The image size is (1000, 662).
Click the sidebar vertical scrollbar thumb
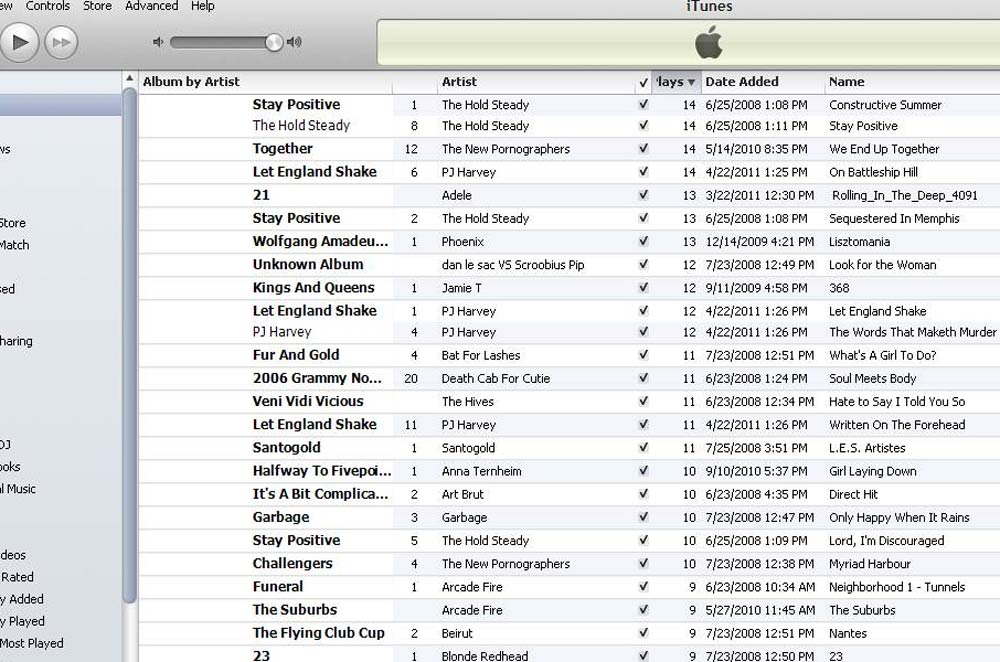(x=129, y=345)
